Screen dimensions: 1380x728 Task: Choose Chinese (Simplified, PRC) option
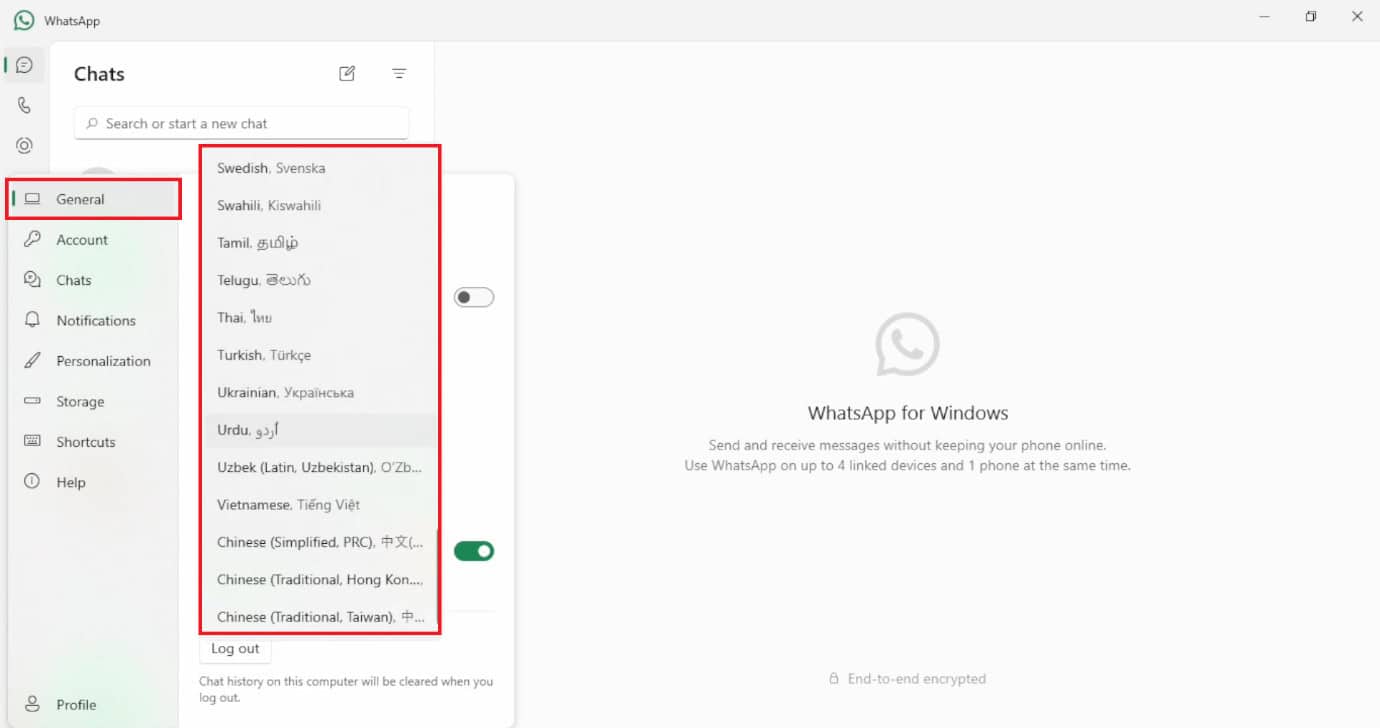320,542
